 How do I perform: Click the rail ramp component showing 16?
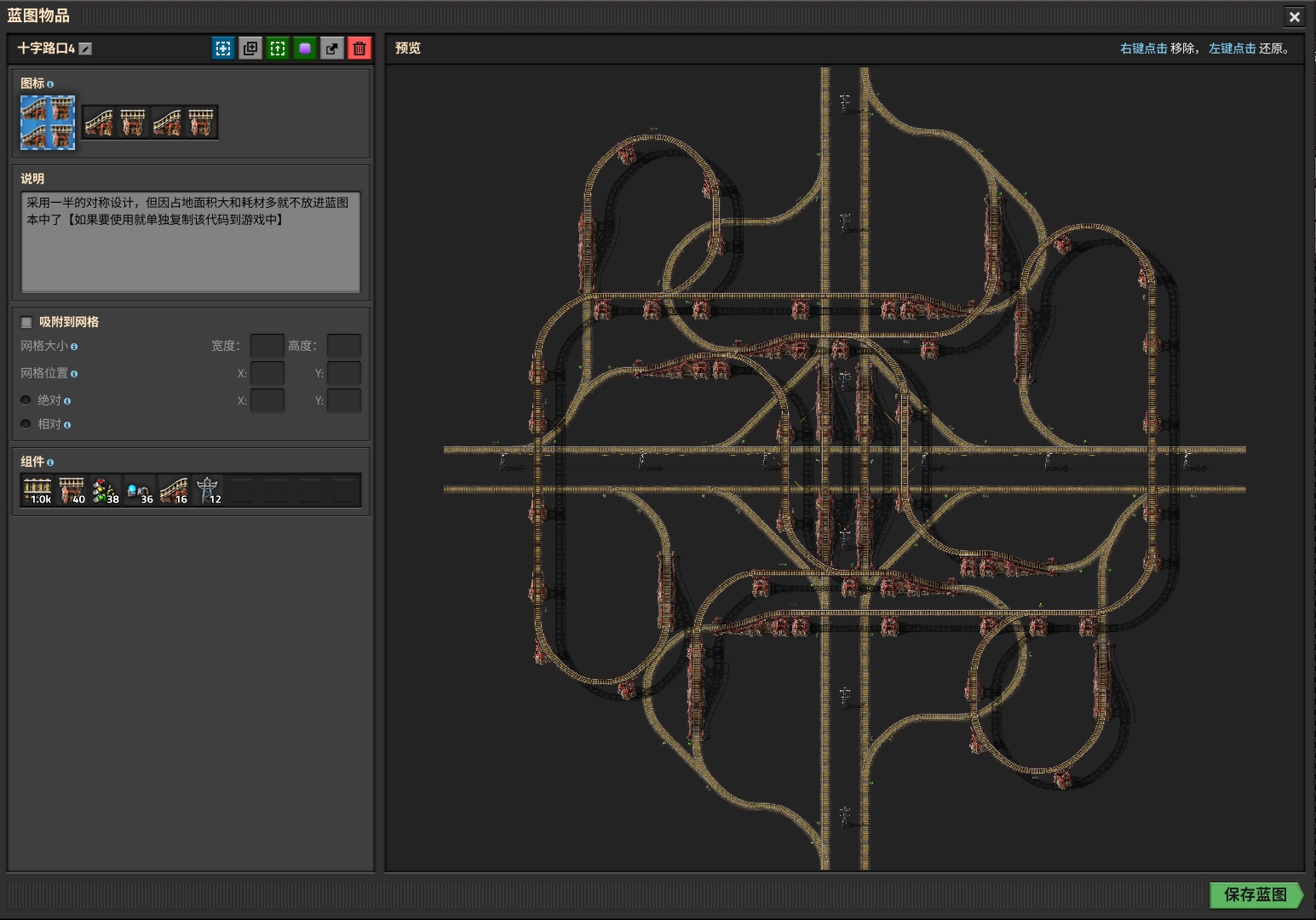pyautogui.click(x=174, y=491)
